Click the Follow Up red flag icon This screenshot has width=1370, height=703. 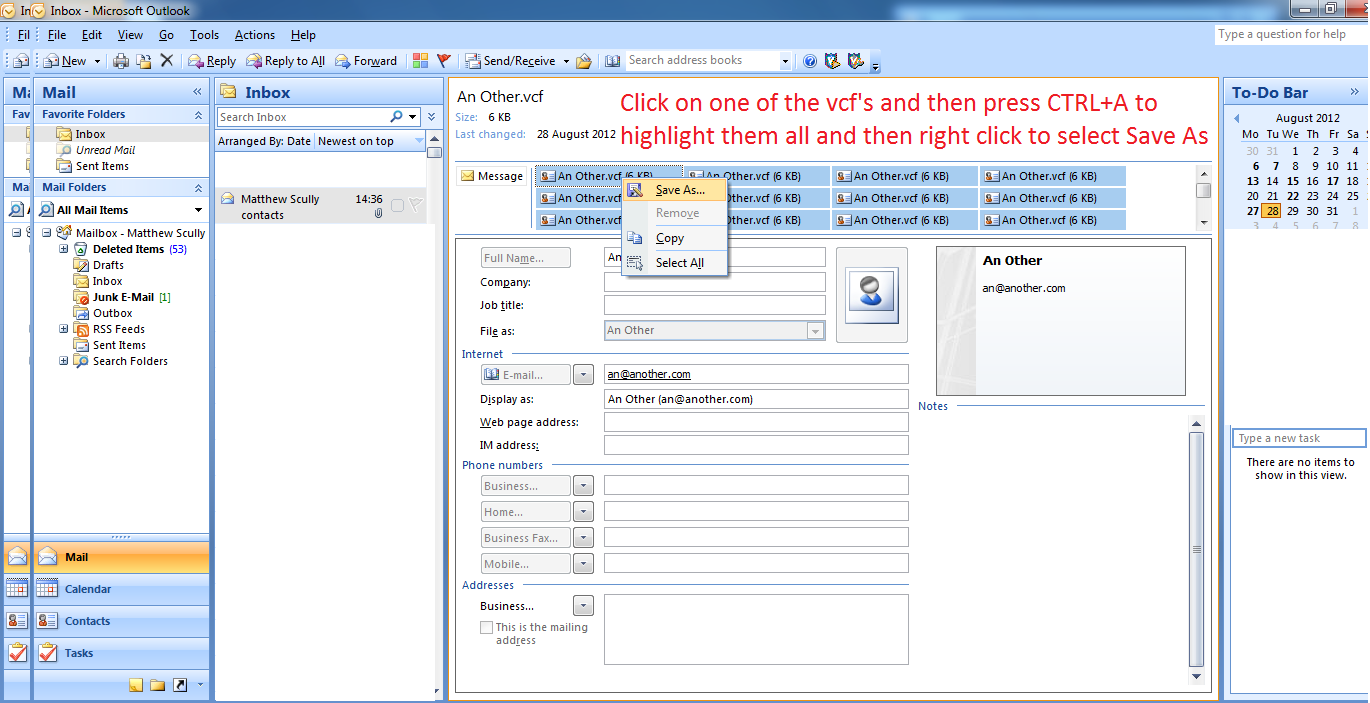tap(444, 61)
